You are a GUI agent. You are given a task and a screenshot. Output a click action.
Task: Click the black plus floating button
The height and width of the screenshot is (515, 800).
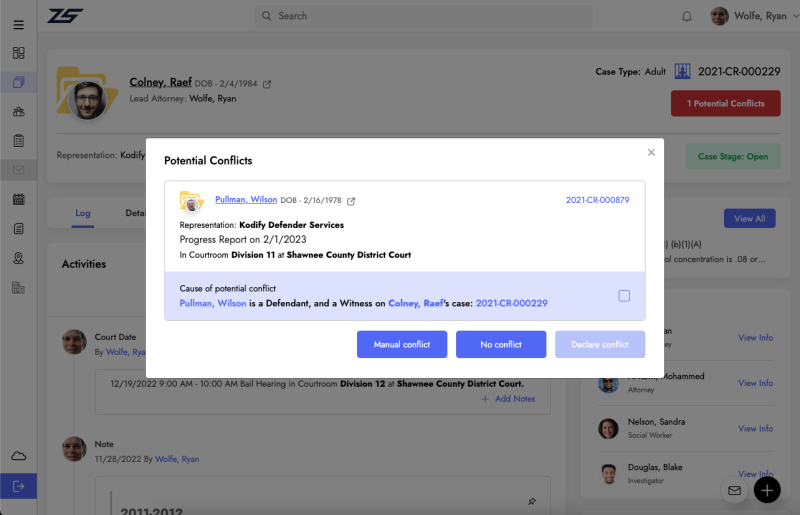click(766, 490)
